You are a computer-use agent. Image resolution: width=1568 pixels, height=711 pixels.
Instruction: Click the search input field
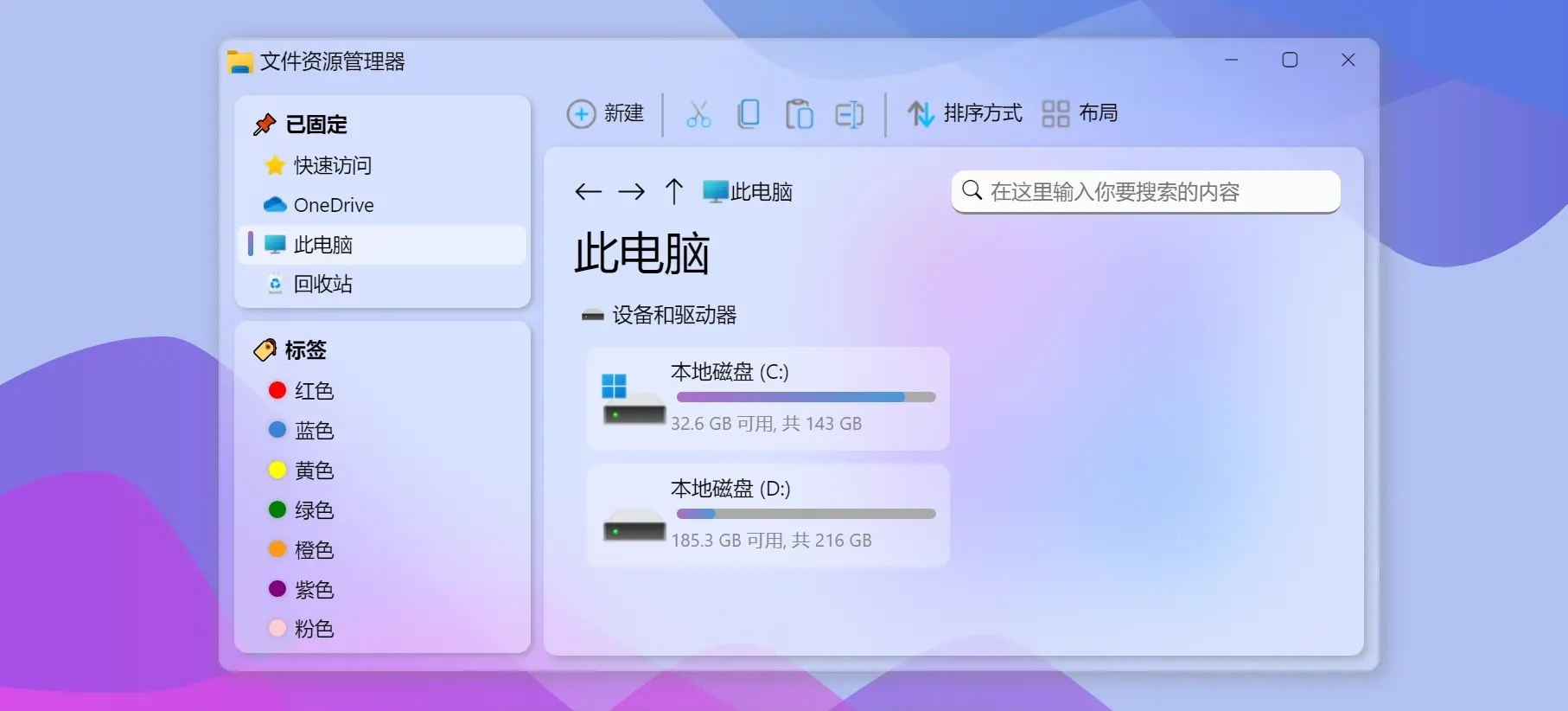click(1158, 192)
